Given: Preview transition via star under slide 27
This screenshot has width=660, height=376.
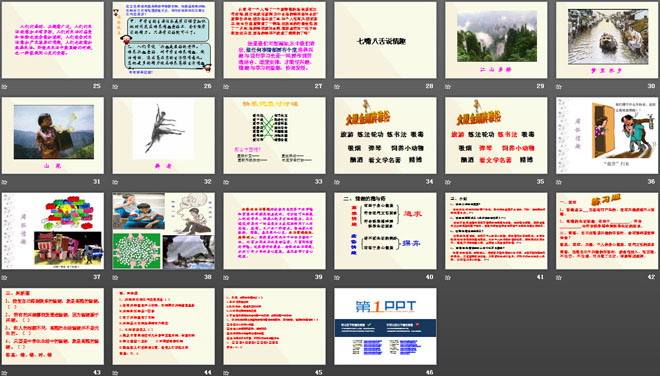Looking at the screenshot, I should pos(226,86).
